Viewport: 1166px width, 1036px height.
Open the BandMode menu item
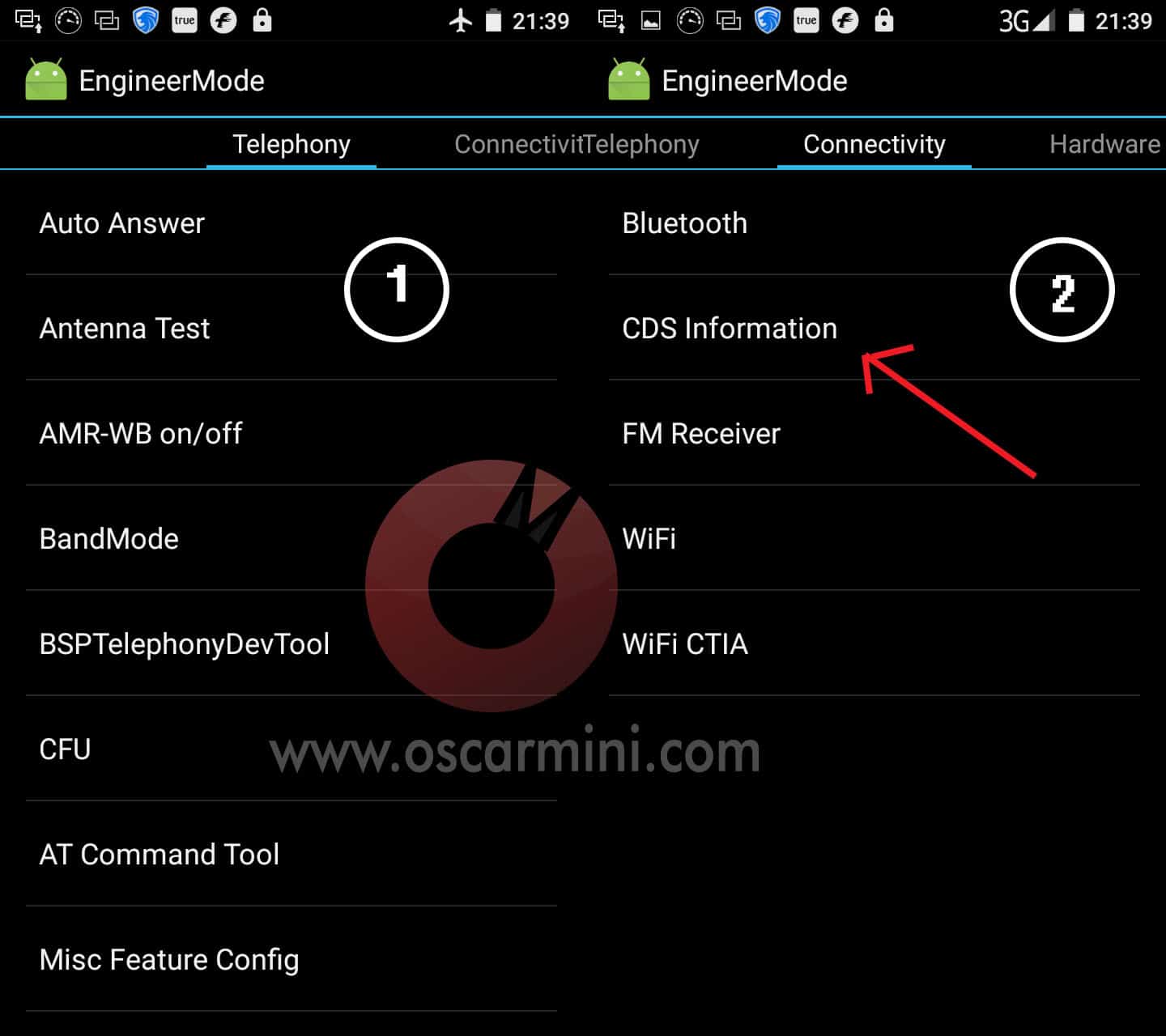(291, 538)
